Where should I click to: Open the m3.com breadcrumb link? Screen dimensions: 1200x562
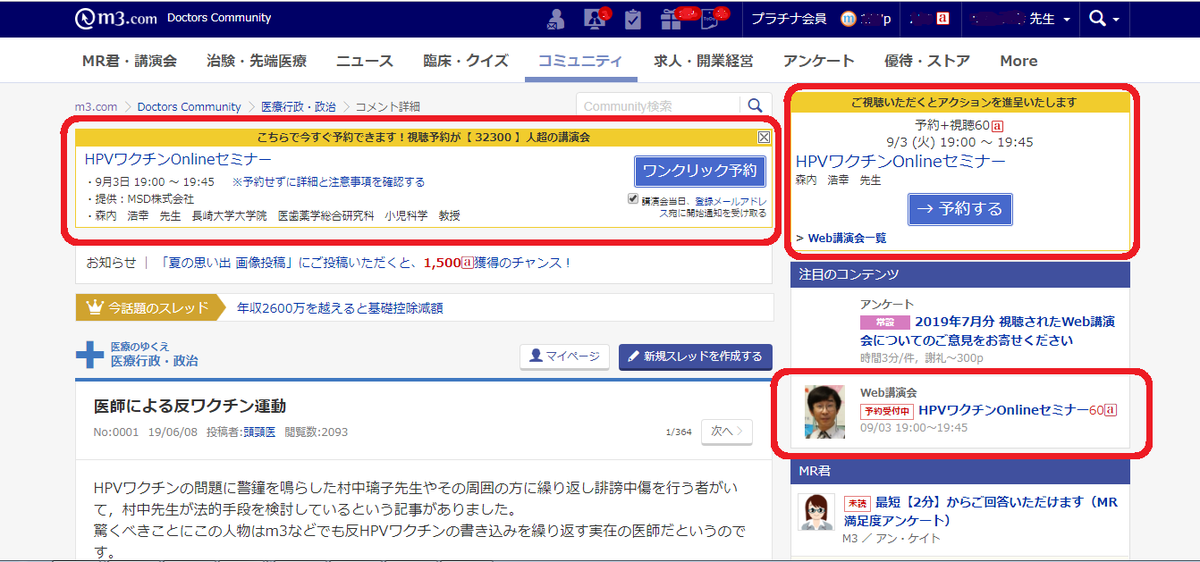tap(96, 107)
